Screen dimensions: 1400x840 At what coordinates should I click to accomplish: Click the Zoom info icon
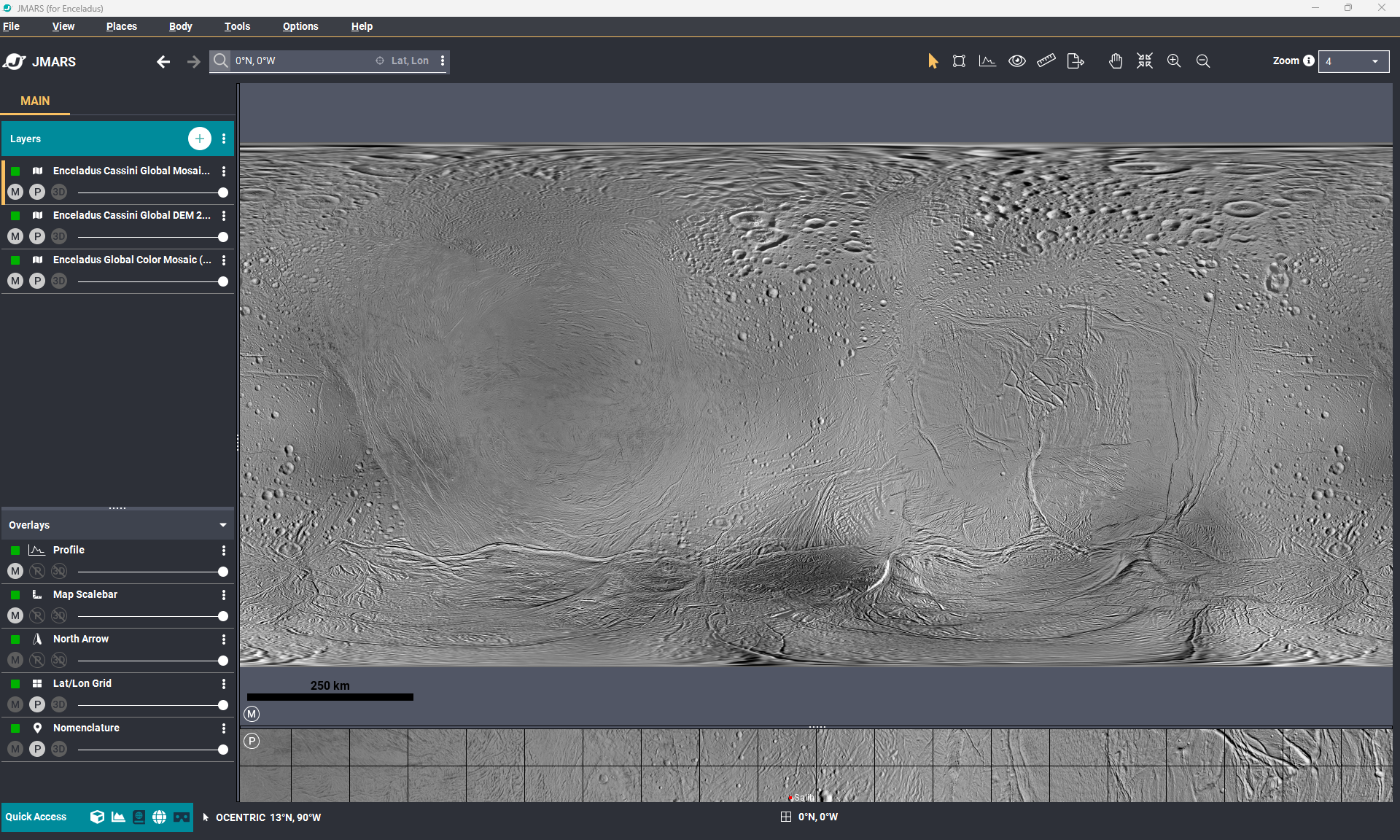1309,61
